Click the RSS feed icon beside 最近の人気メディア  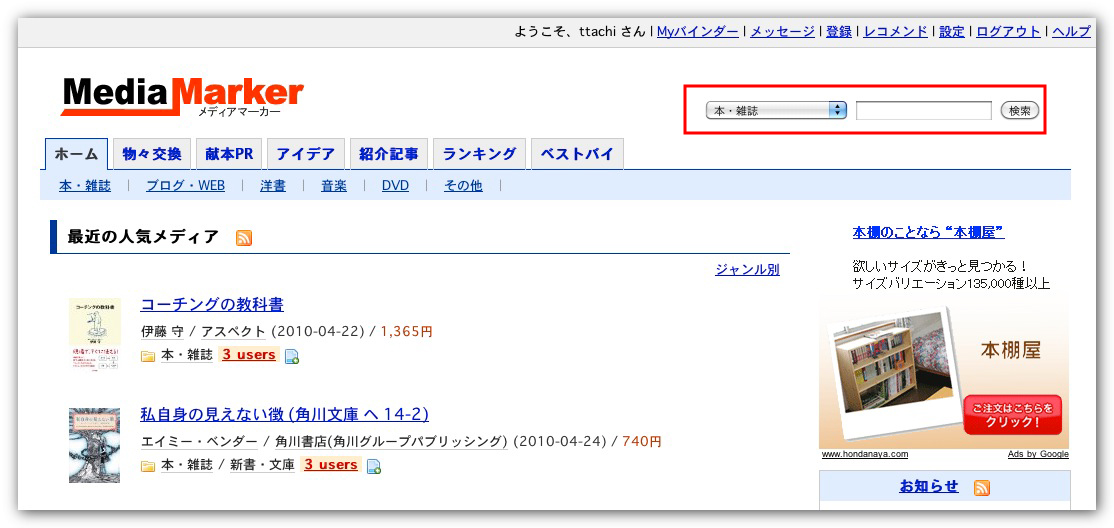coord(244,237)
